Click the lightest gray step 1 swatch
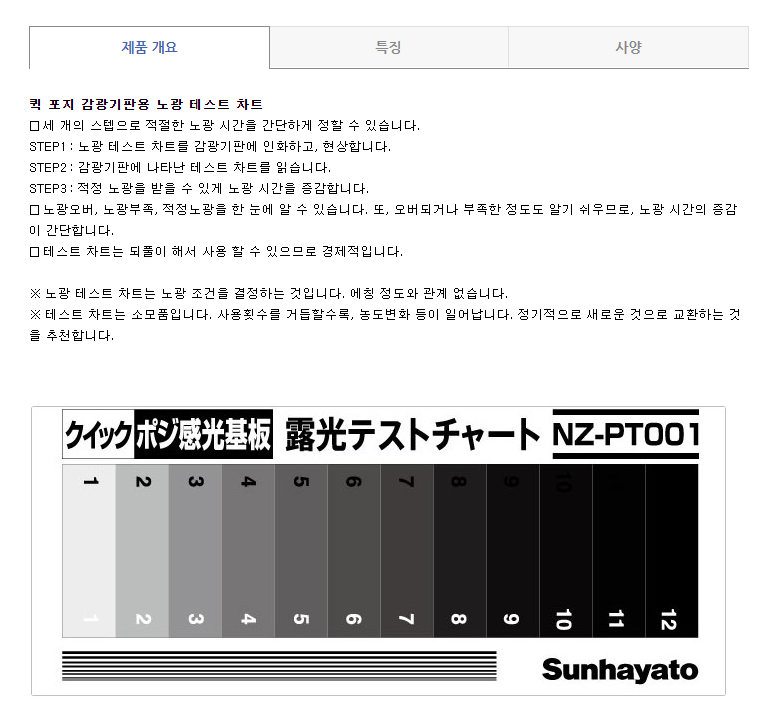 click(x=89, y=550)
